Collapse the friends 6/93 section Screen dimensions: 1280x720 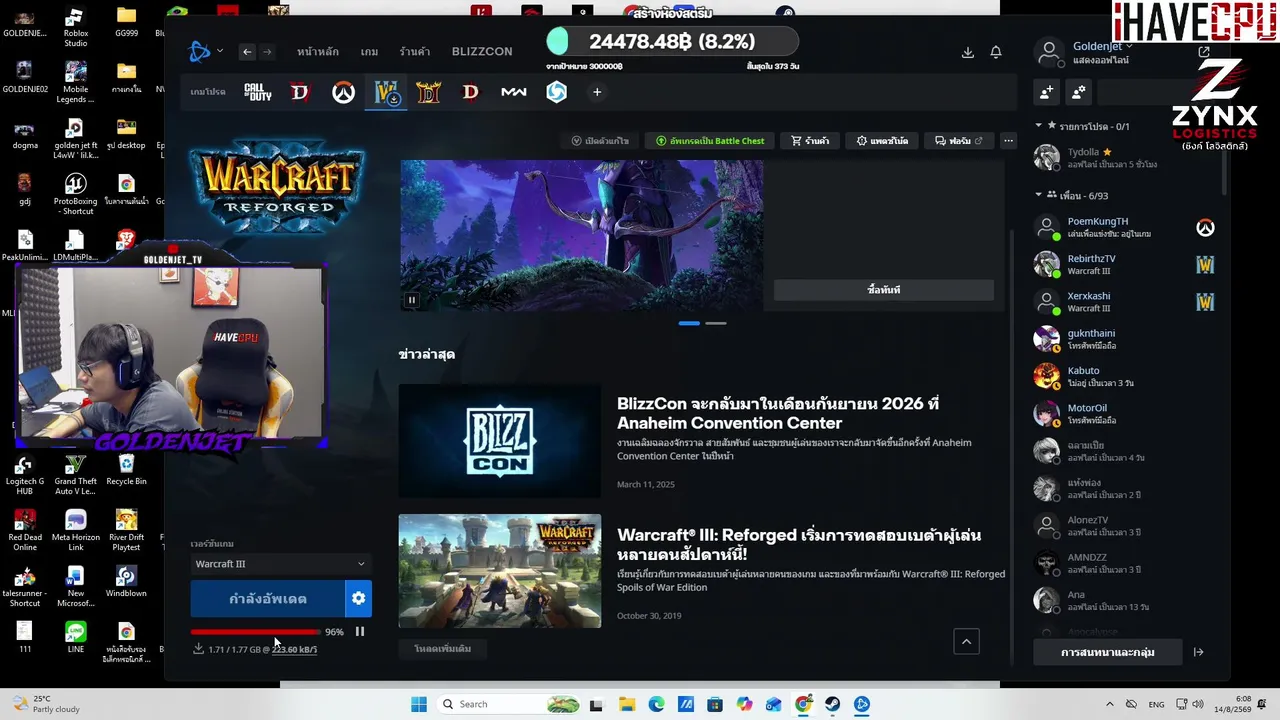tap(1038, 195)
